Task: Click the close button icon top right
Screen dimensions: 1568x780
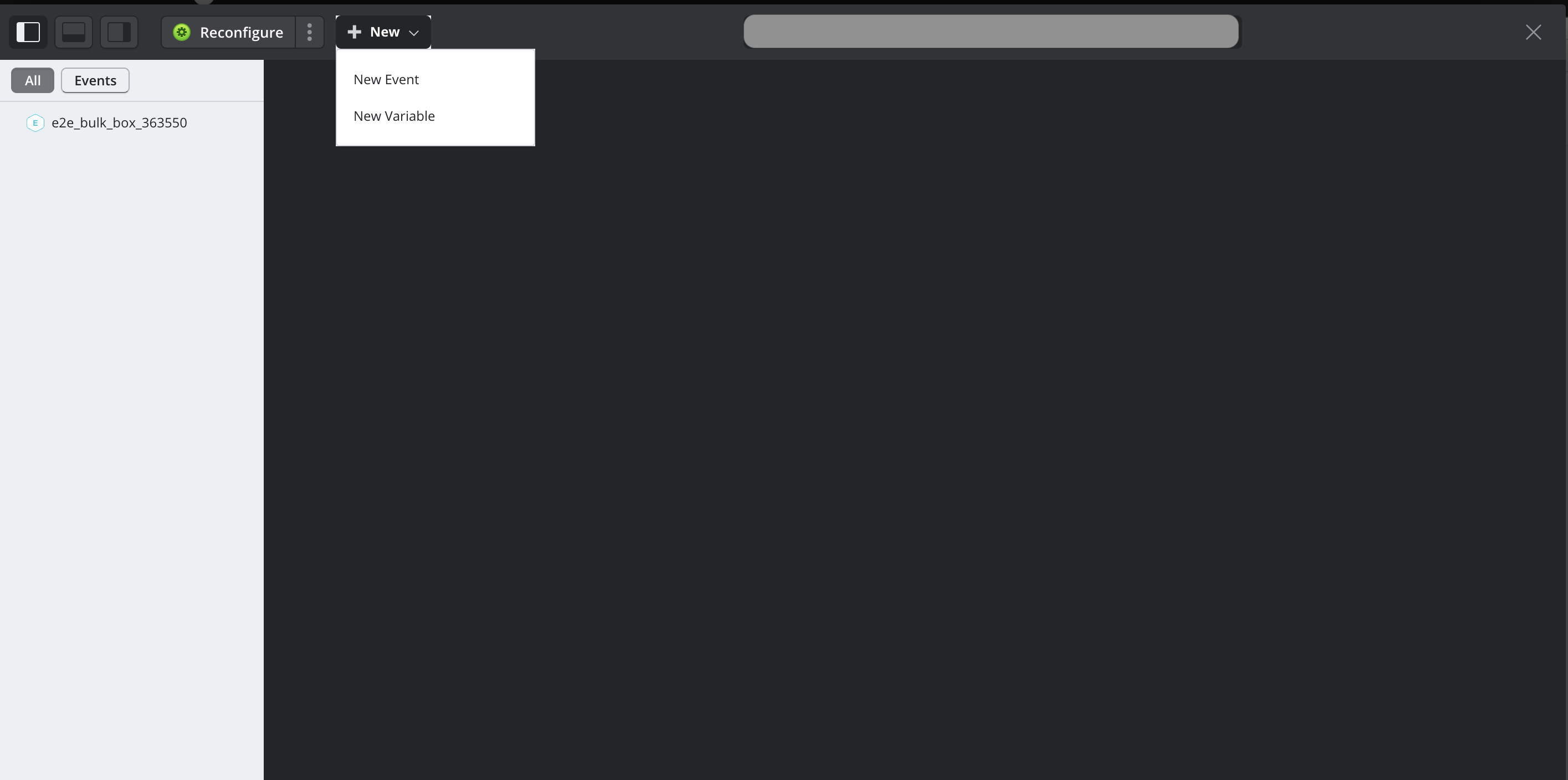Action: (1534, 32)
